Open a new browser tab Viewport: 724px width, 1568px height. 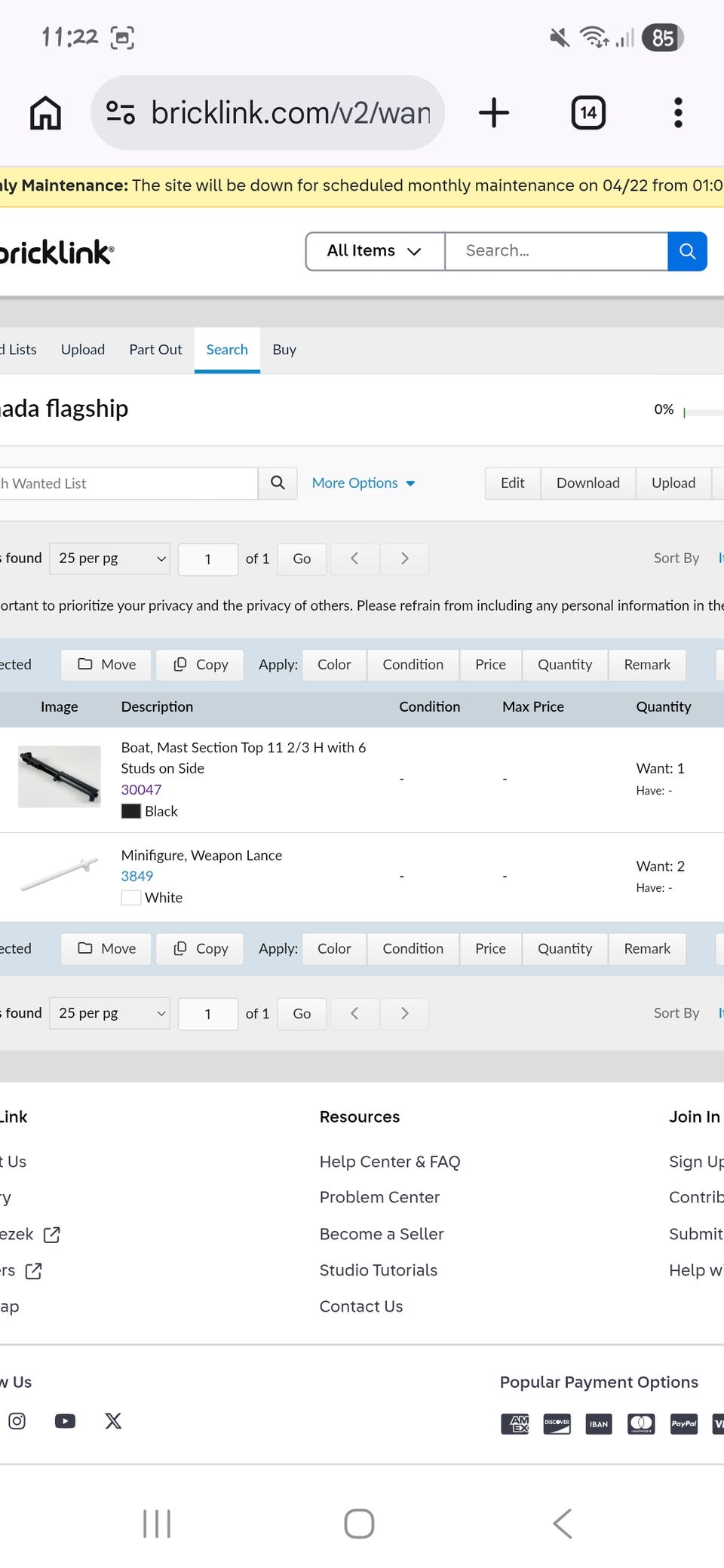click(x=494, y=113)
